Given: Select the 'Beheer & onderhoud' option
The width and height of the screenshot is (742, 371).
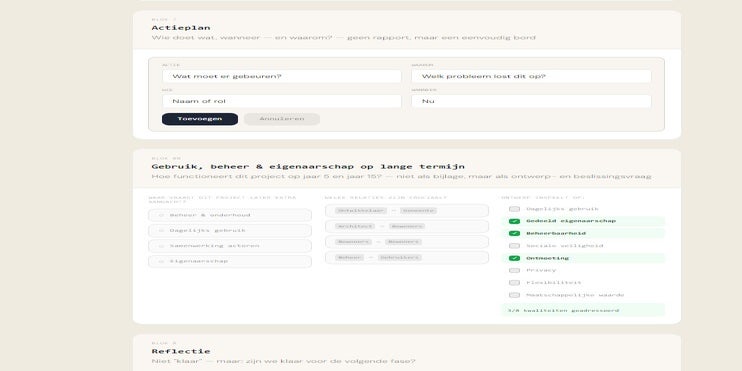Looking at the screenshot, I should 230,215.
